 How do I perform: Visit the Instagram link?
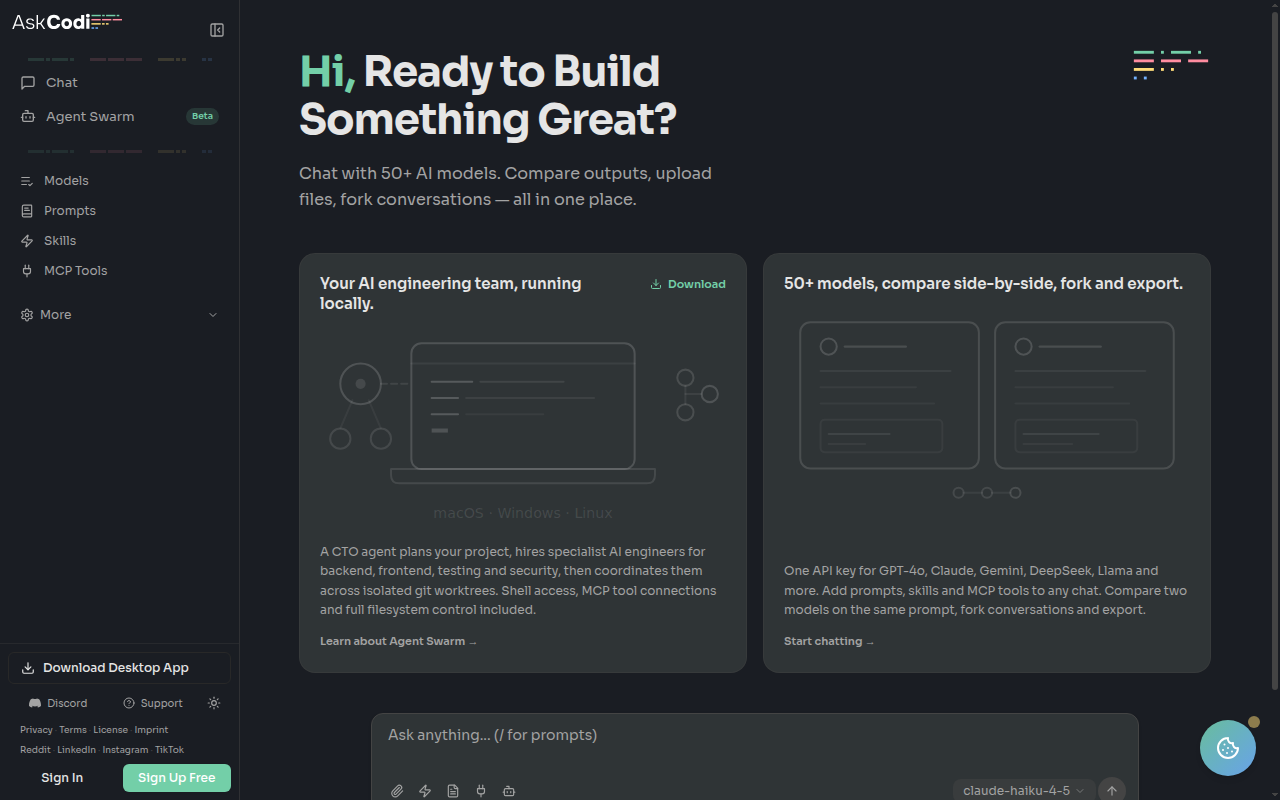[x=125, y=750]
